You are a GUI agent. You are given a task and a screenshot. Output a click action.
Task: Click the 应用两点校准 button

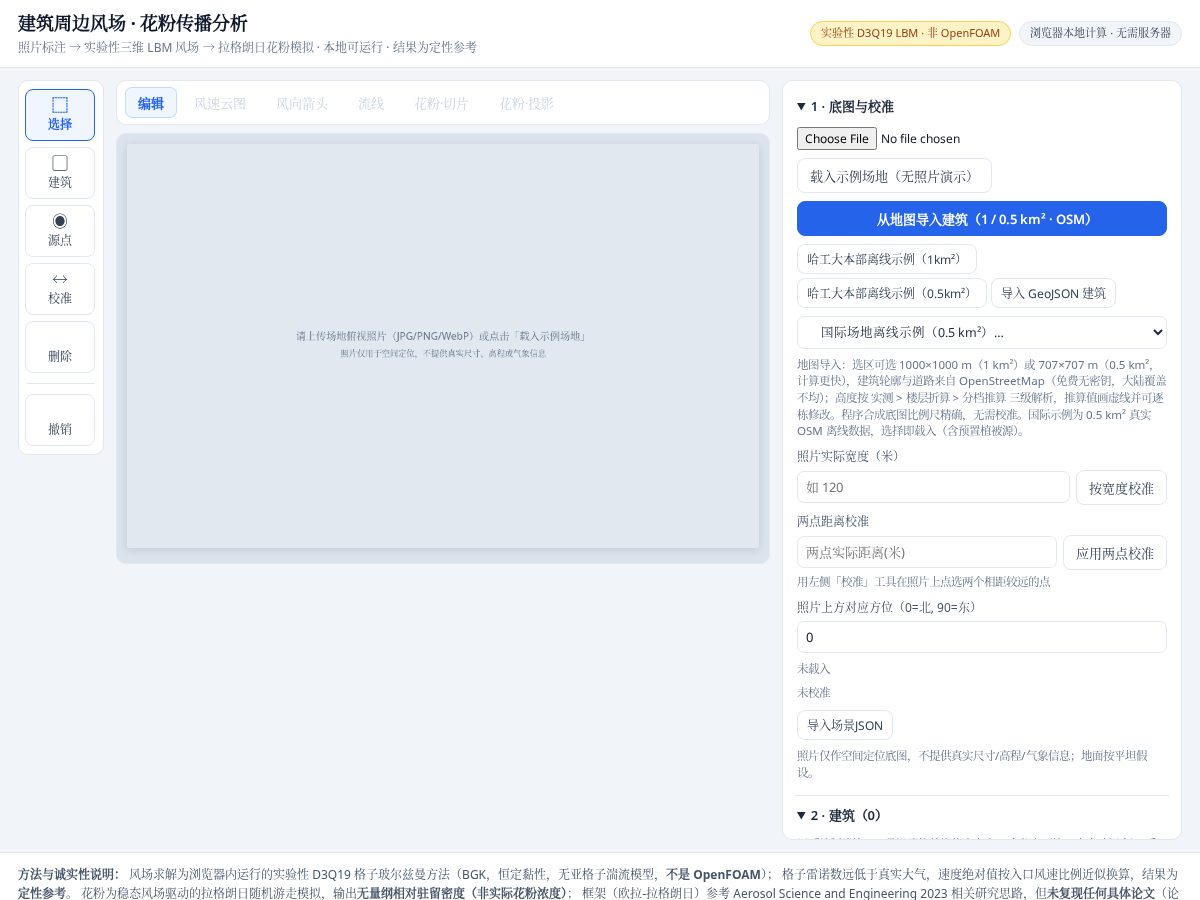[1115, 552]
